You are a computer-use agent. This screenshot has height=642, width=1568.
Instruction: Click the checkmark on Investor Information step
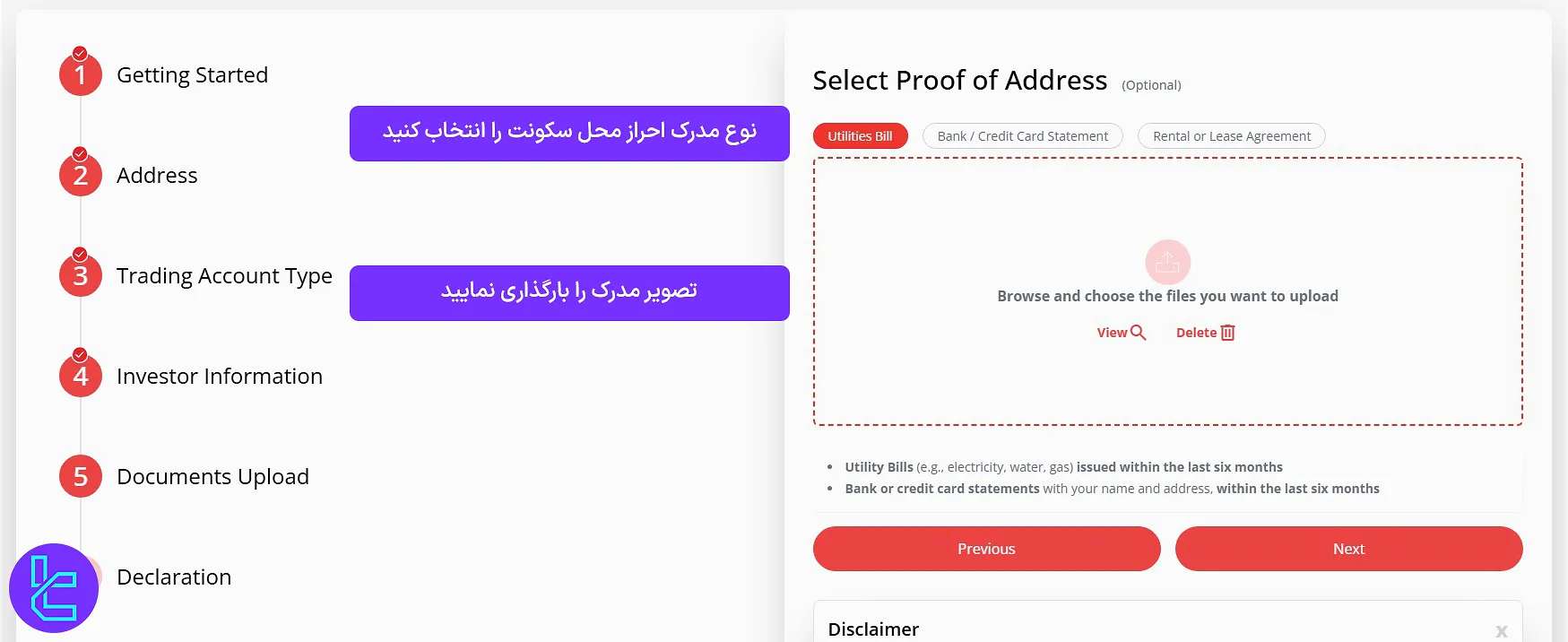click(80, 352)
